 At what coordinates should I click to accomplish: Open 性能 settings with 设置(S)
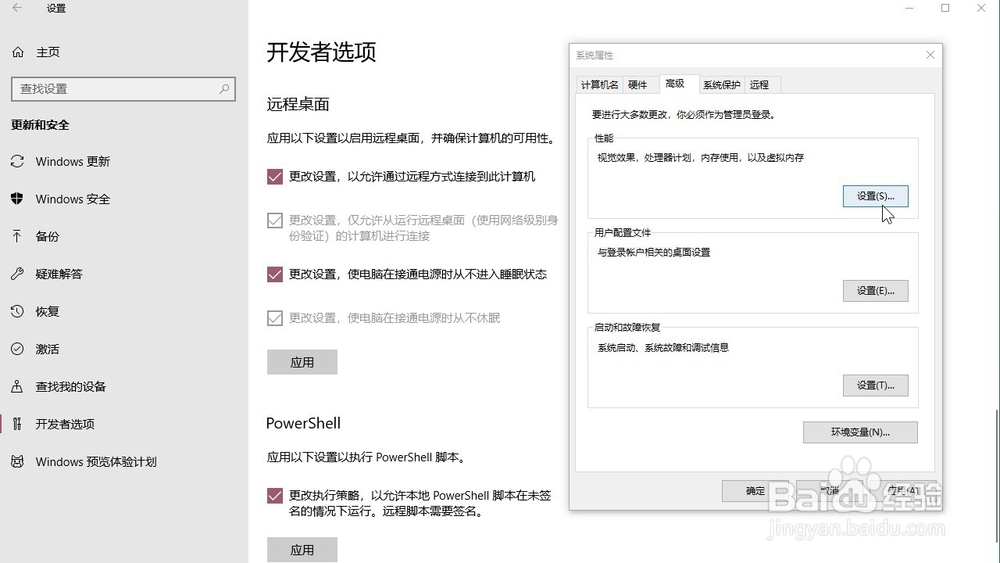click(876, 196)
